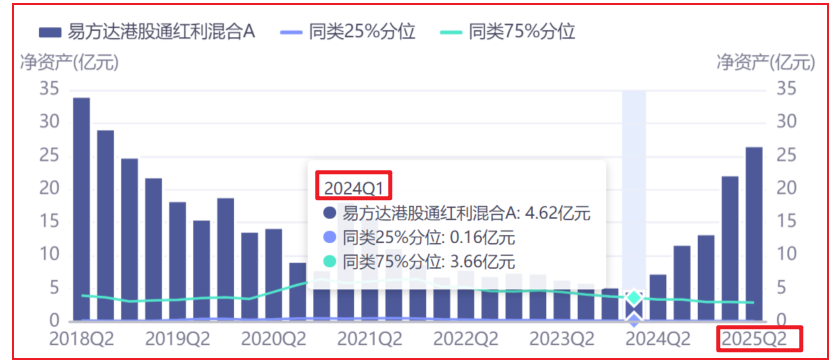
Task: Click the blue 25% diamond marker at 2024Q1
Action: (x=634, y=320)
